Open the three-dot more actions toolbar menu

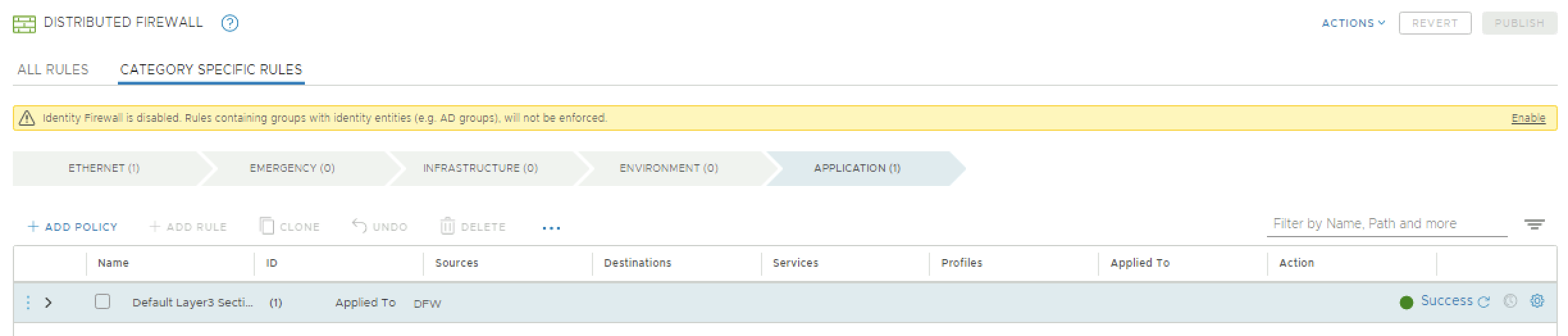click(x=551, y=228)
